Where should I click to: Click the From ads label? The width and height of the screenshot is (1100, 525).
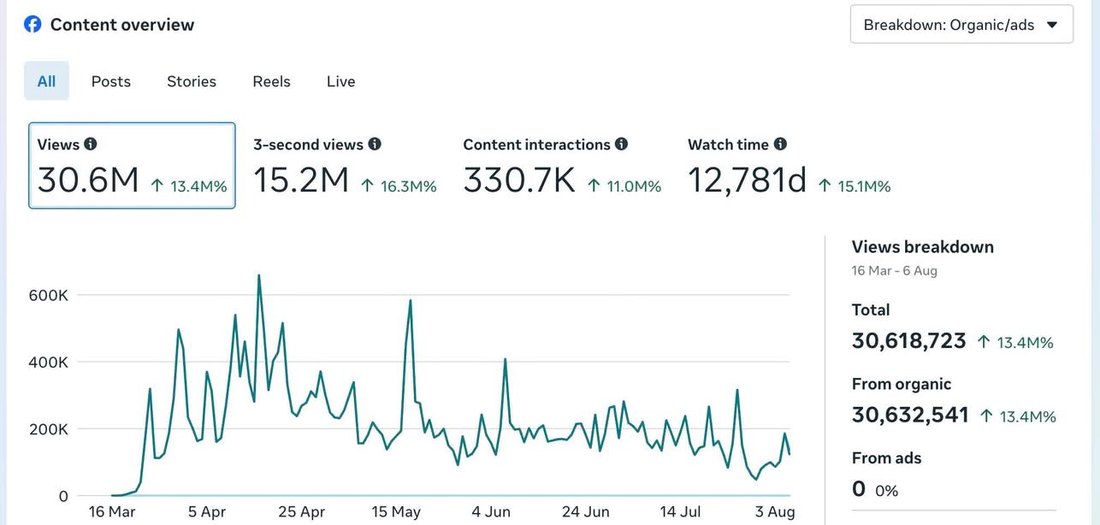[x=887, y=458]
